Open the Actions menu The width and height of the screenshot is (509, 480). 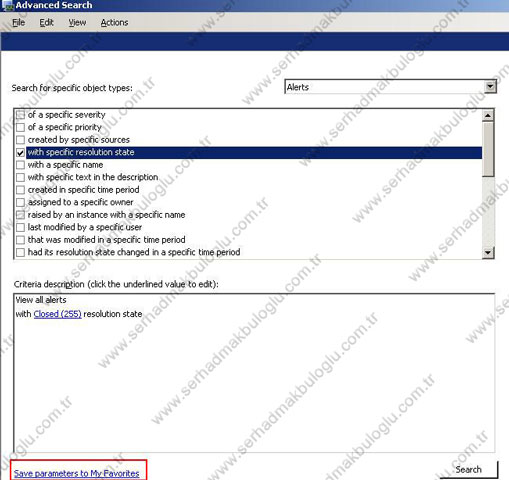tap(114, 23)
